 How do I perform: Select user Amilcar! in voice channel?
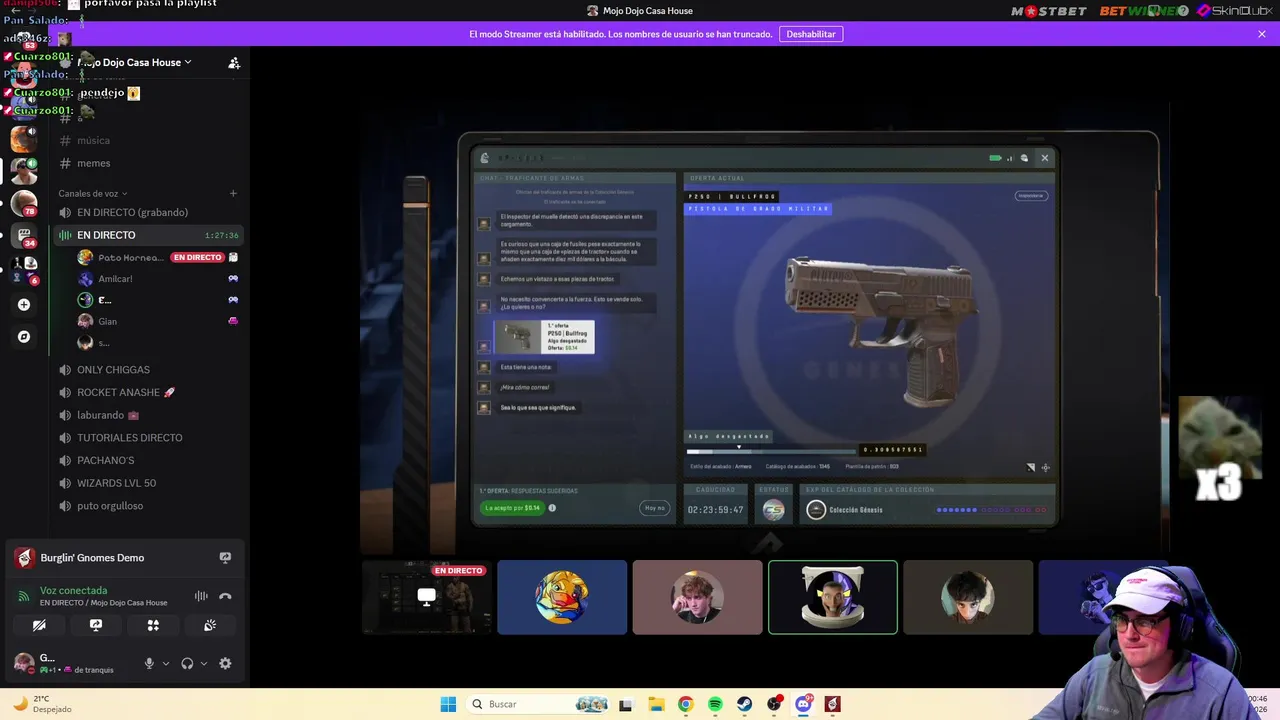click(115, 279)
